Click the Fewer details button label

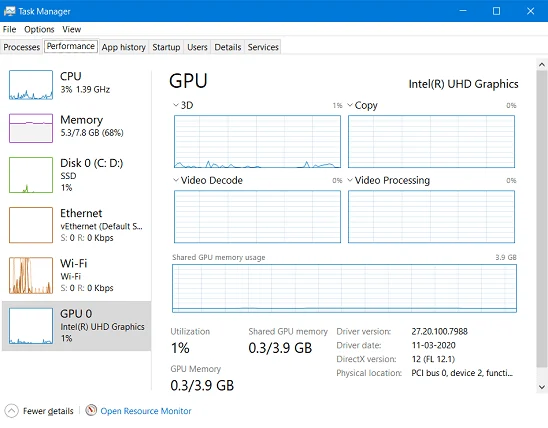[x=48, y=411]
